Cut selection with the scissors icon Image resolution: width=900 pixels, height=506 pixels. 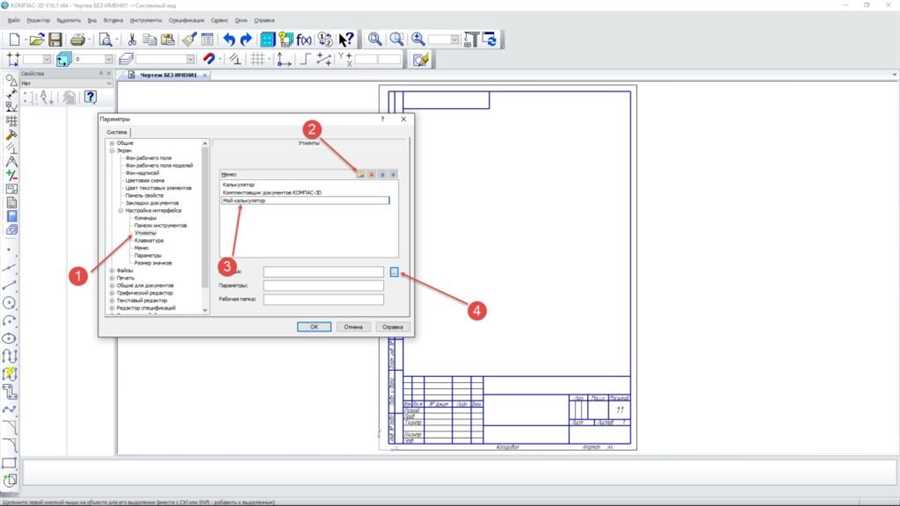tap(132, 40)
